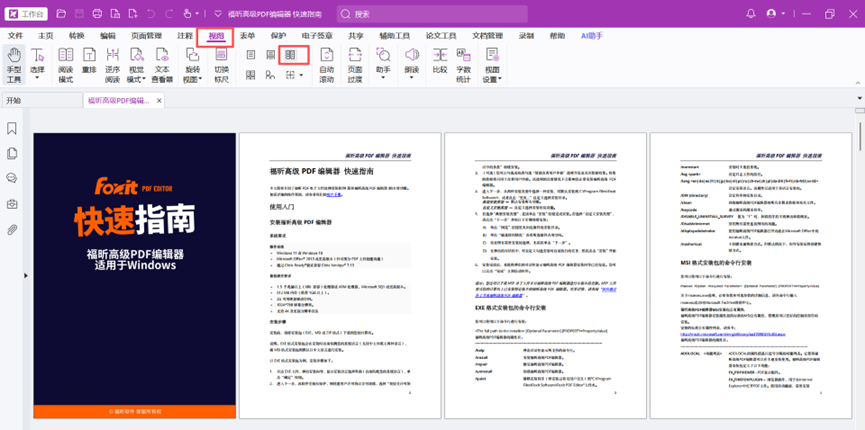Open 字数统计 word count tool
This screenshot has height=430, width=865.
coord(463,64)
